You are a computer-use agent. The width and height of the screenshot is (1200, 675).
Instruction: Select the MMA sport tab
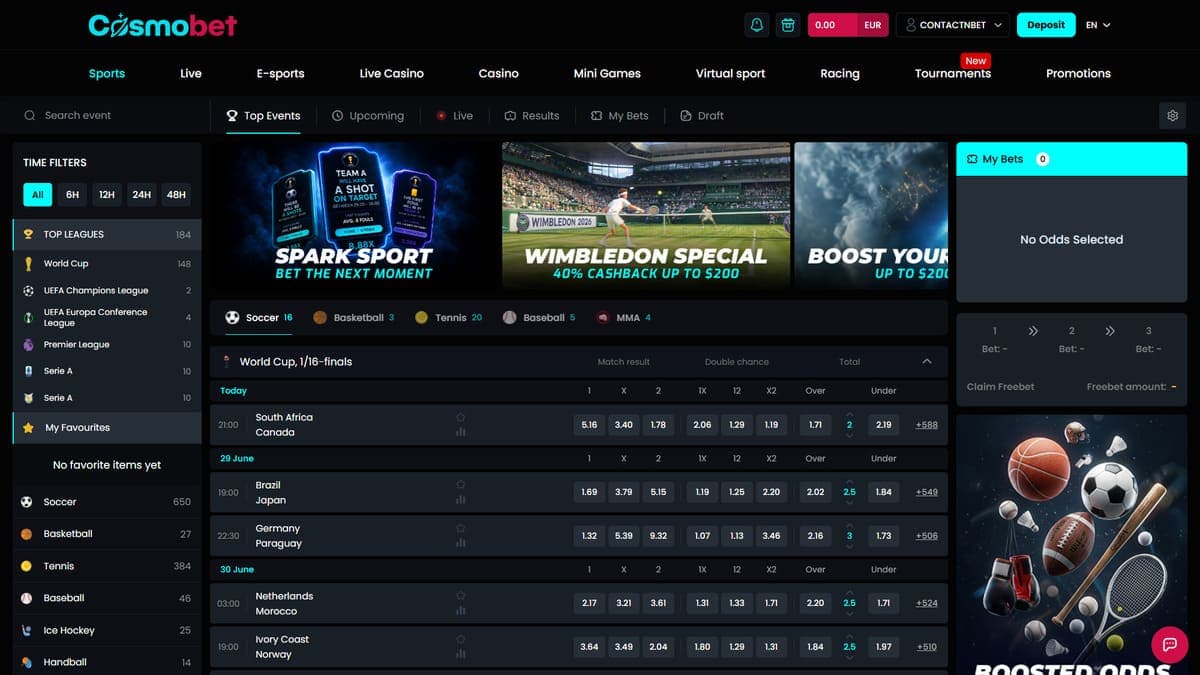click(624, 318)
